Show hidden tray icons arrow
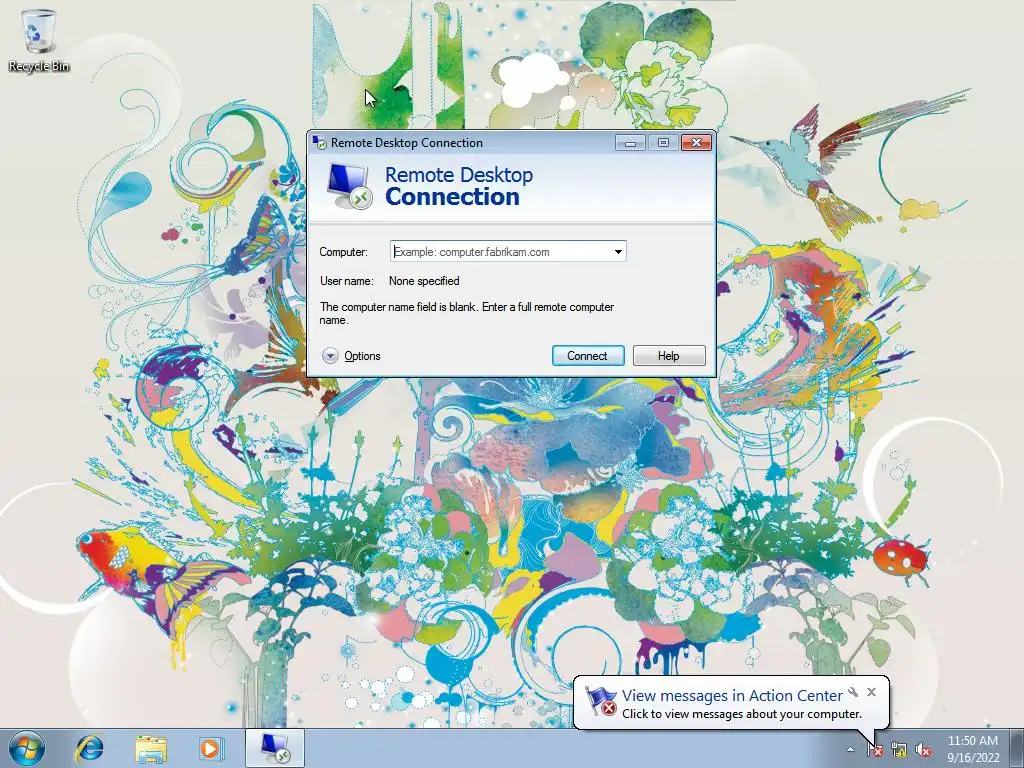 (x=850, y=749)
